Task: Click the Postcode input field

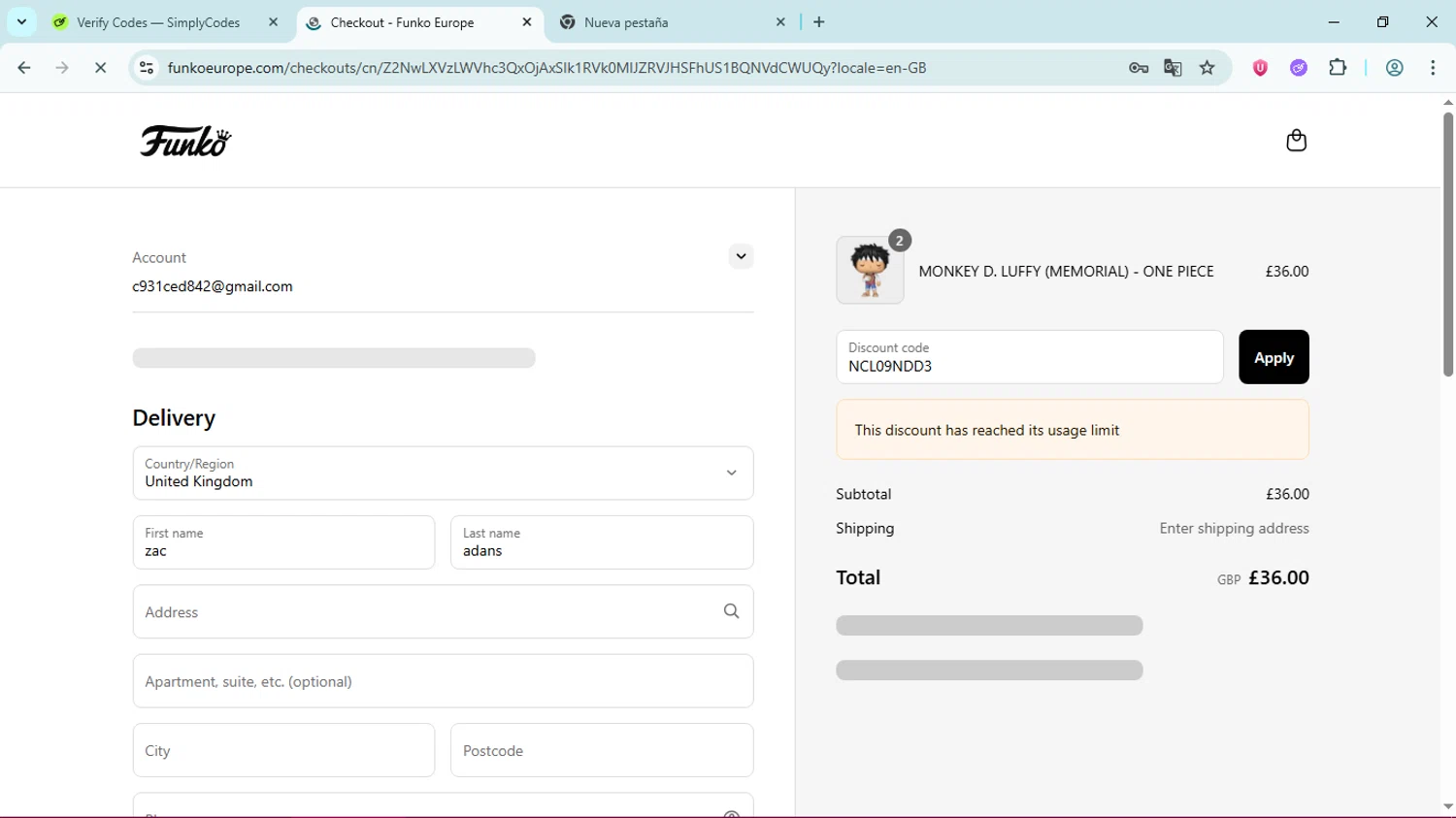Action: pyautogui.click(x=601, y=750)
